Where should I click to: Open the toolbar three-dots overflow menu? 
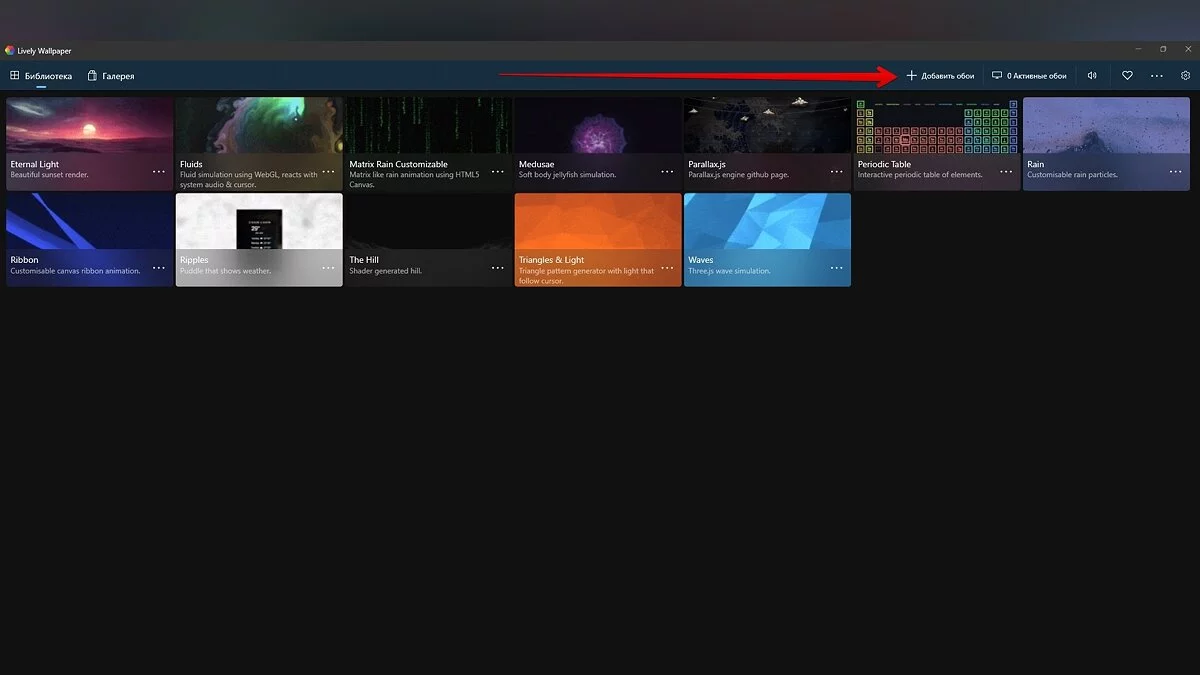pos(1157,76)
